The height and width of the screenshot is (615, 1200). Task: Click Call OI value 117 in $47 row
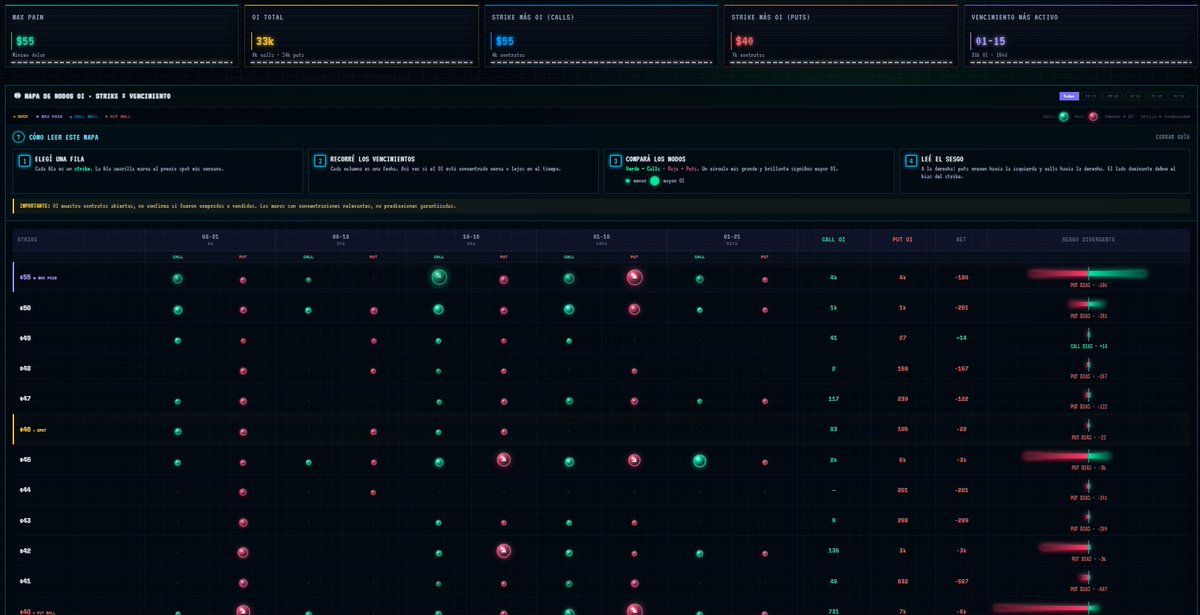[833, 399]
